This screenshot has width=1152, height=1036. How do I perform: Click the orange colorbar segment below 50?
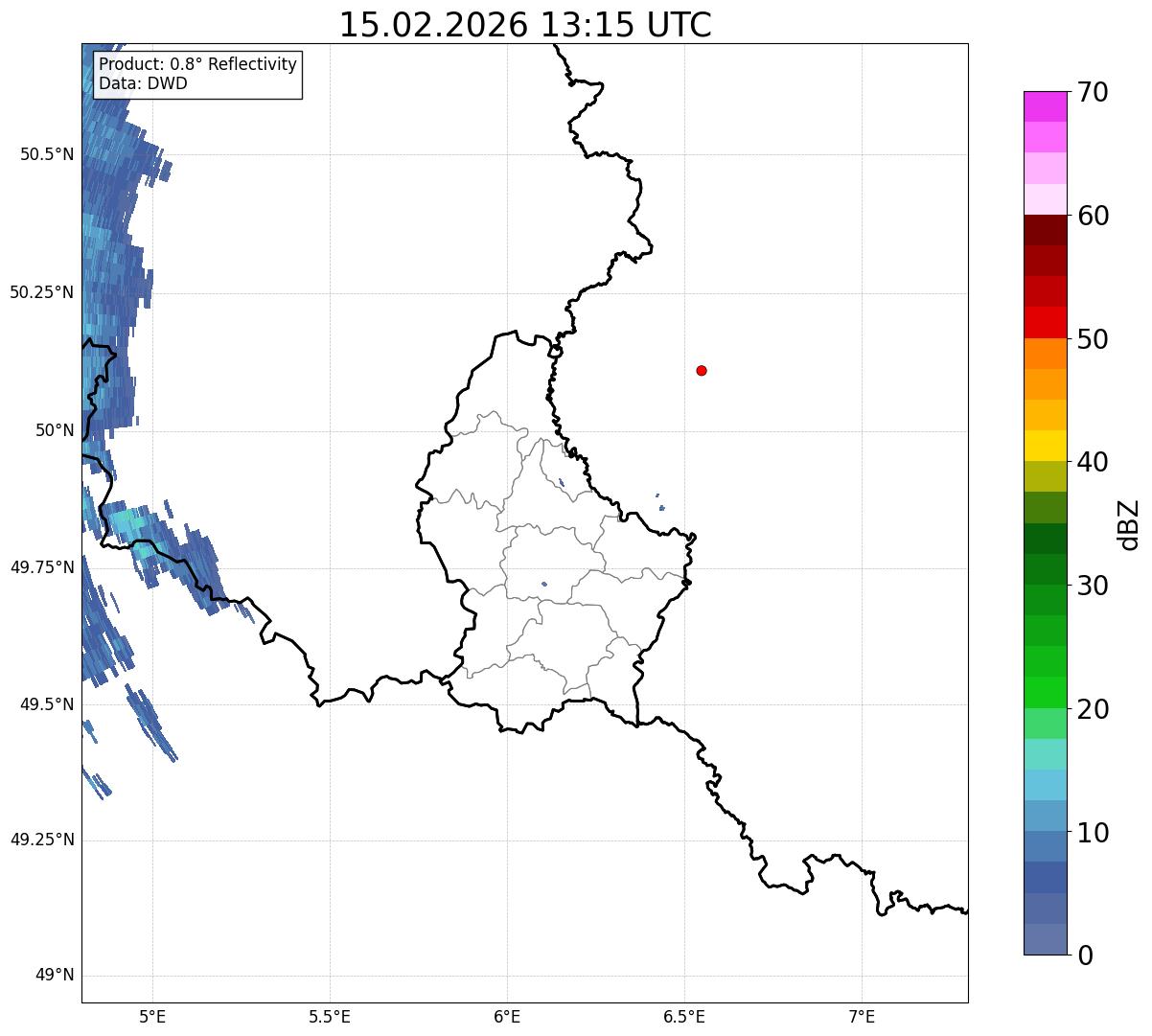pos(1046,353)
